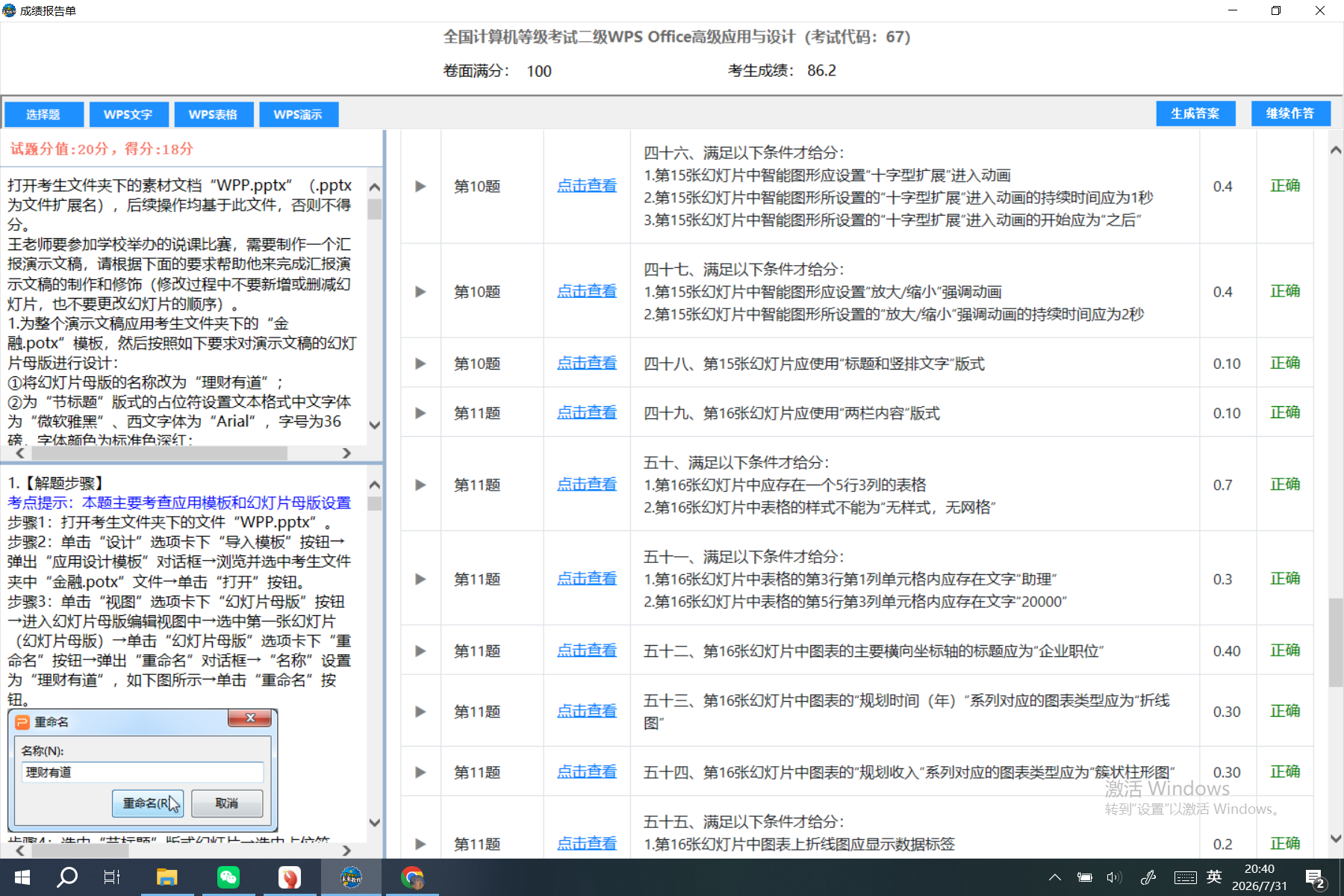The height and width of the screenshot is (896, 1344).
Task: Open 点击查看 link for criterion 四十八
Action: coord(587,363)
